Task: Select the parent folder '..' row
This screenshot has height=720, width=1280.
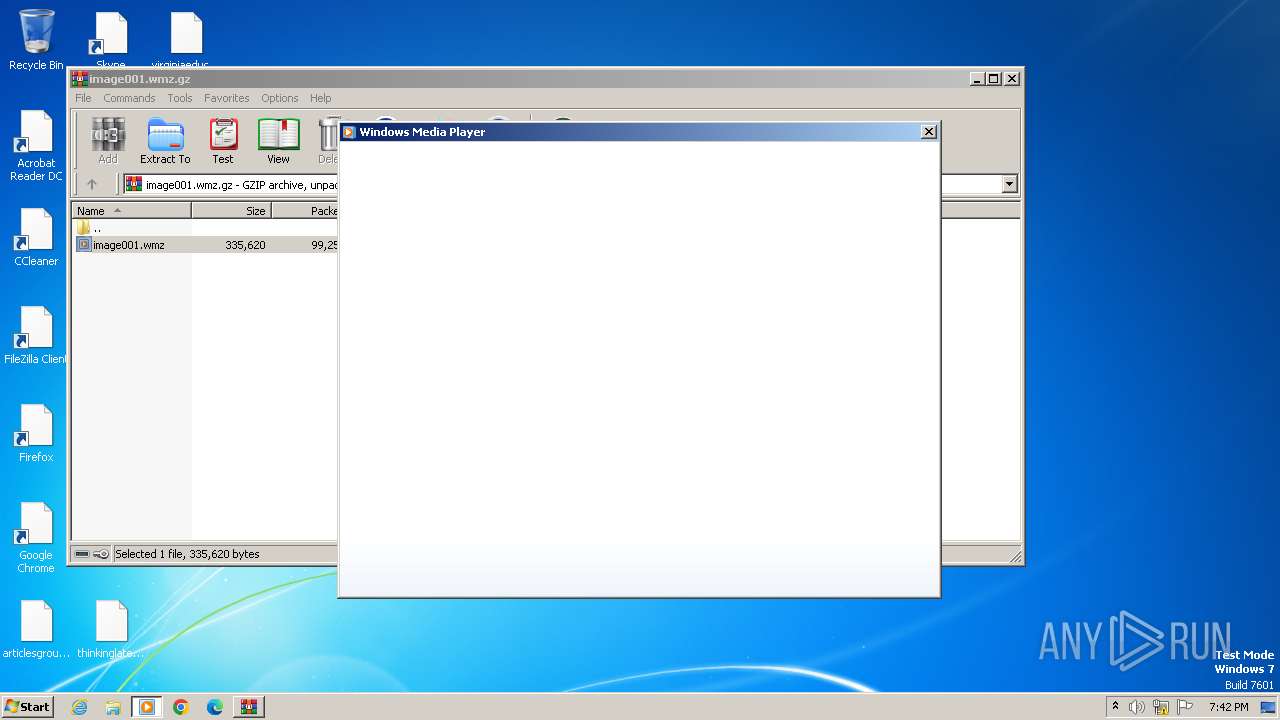Action: click(x=205, y=228)
